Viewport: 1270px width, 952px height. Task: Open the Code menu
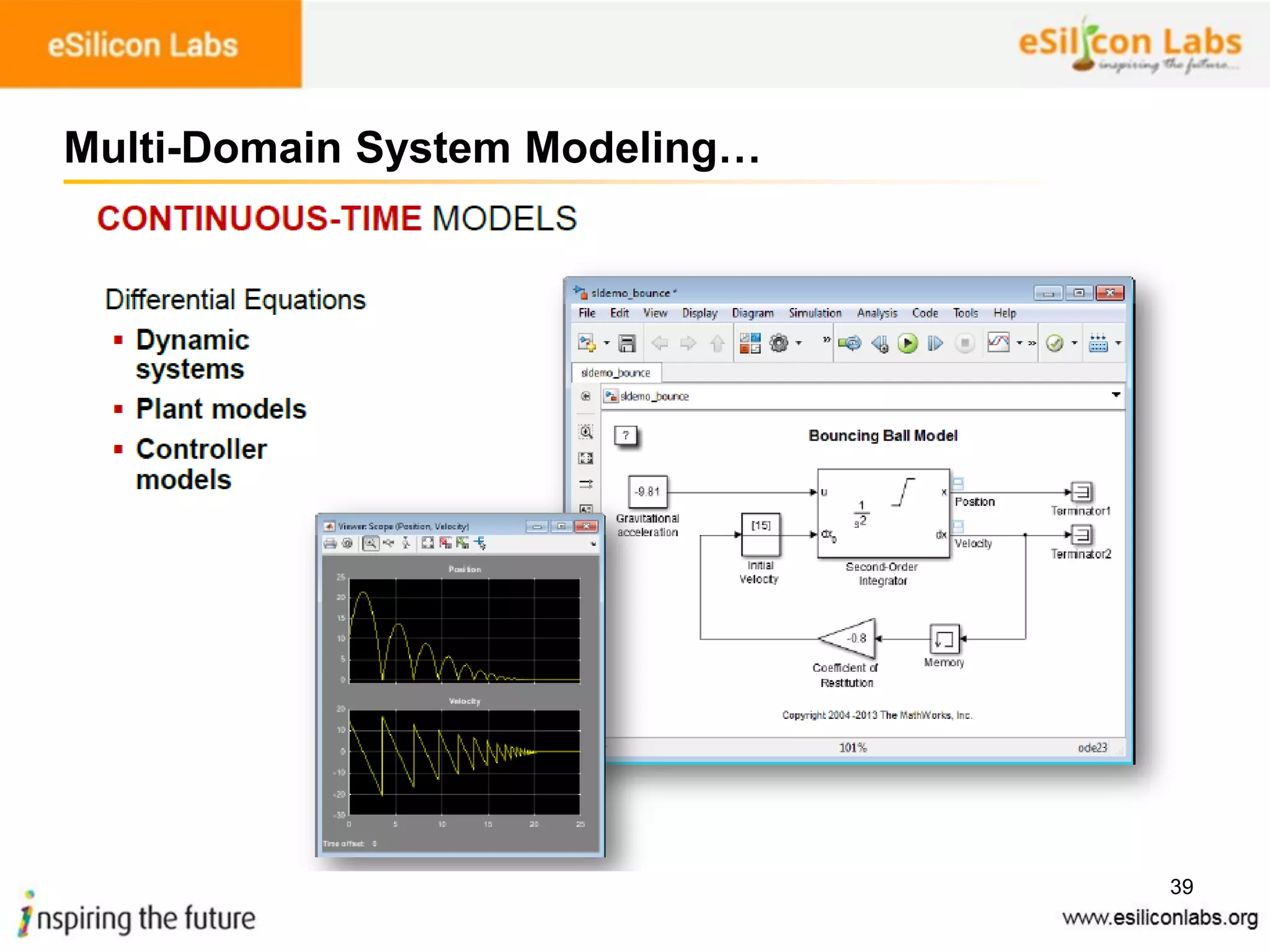pyautogui.click(x=925, y=313)
